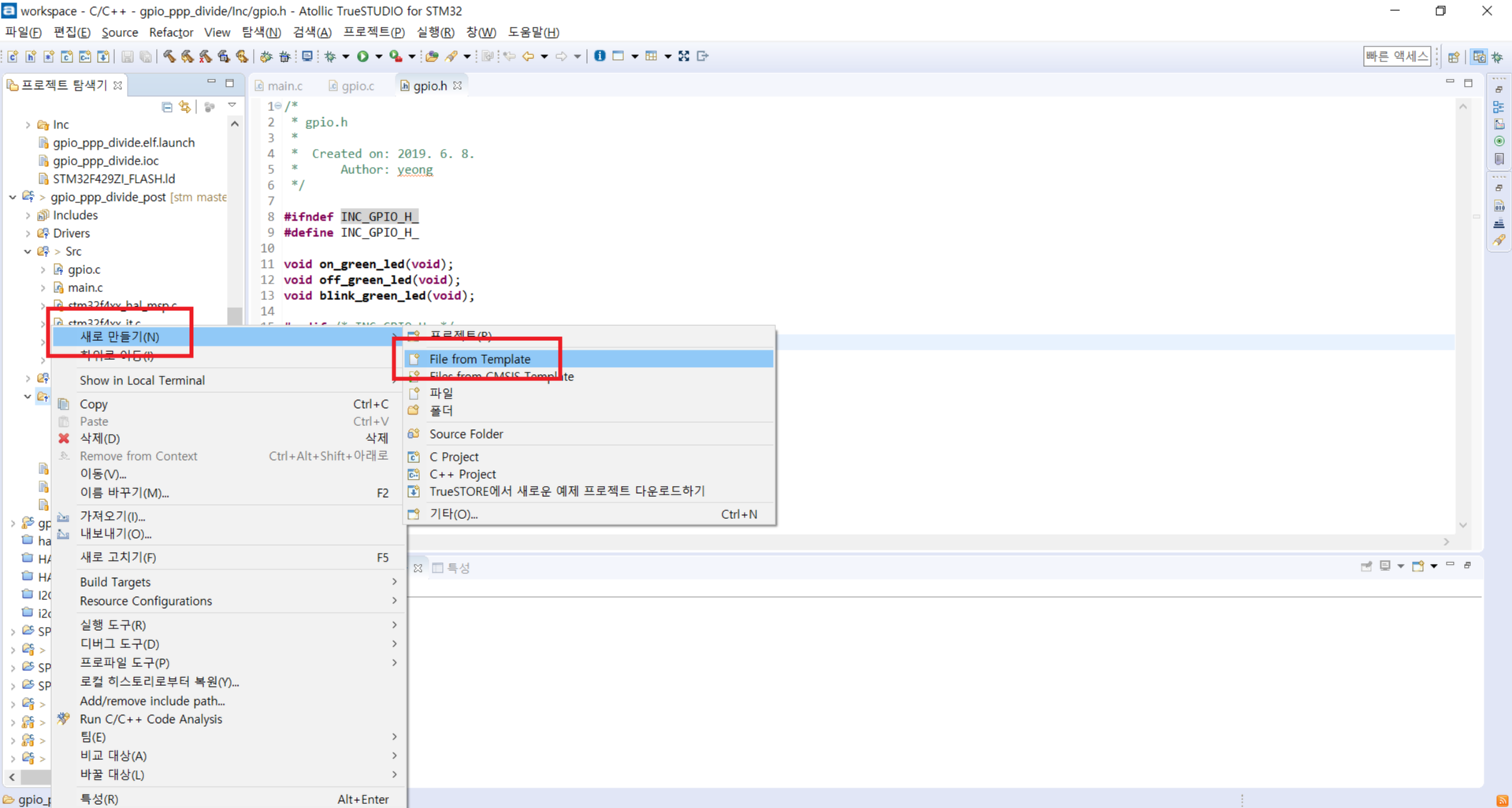
Task: Expand the Inc folder in project tree
Action: coord(28,124)
